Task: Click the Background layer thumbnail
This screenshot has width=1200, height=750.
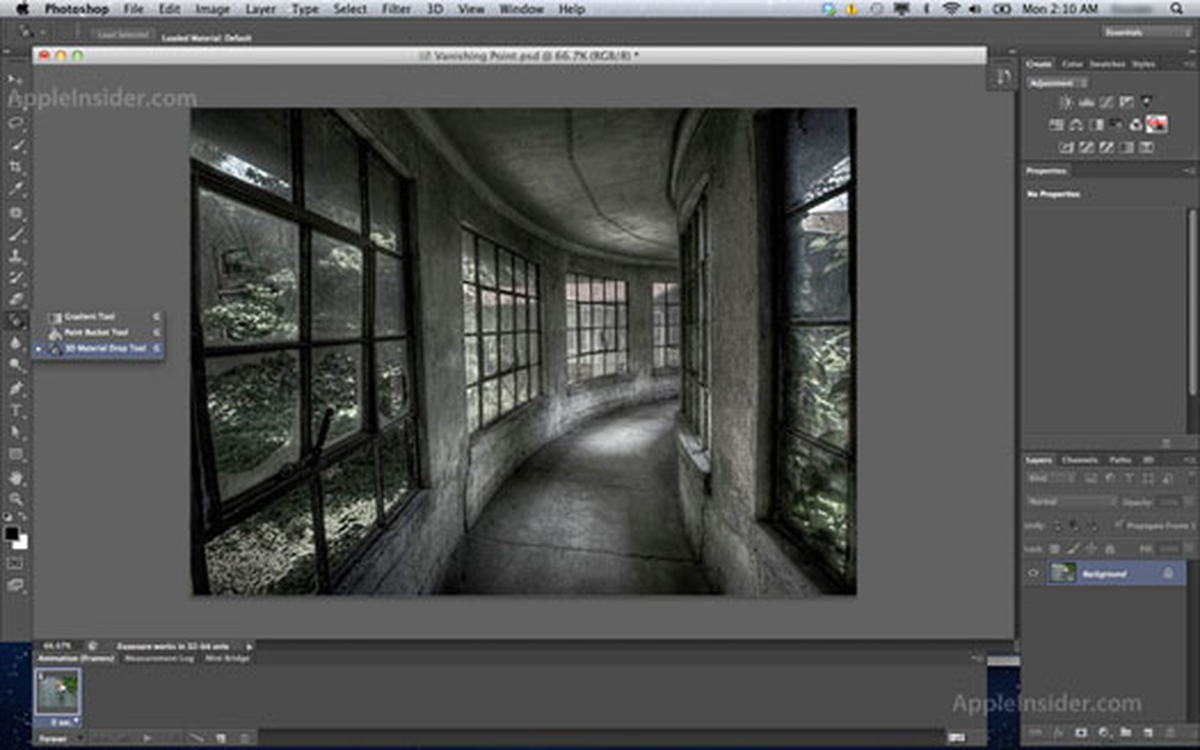Action: (1063, 573)
